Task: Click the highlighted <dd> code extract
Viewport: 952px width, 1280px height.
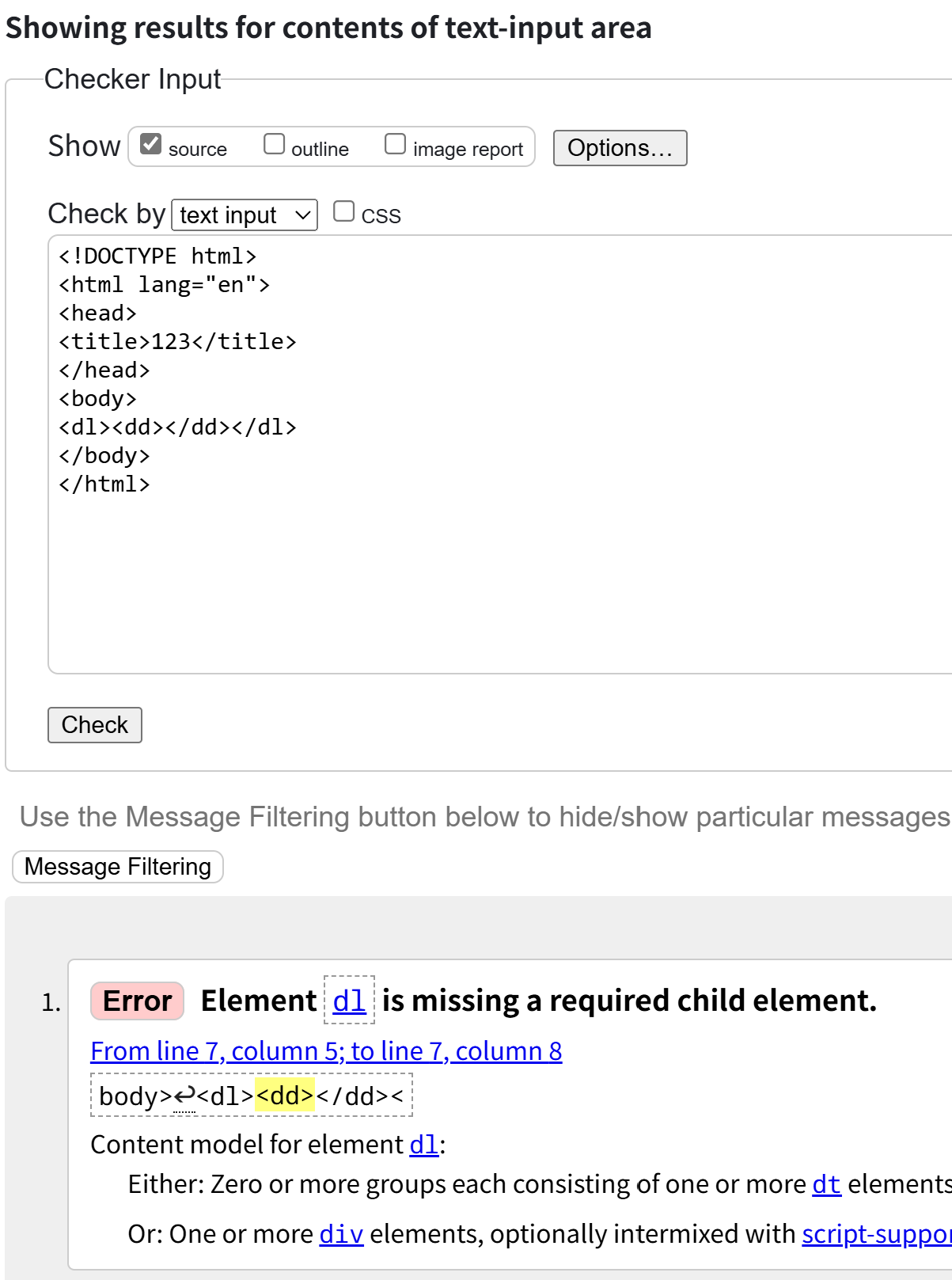Action: click(285, 1096)
